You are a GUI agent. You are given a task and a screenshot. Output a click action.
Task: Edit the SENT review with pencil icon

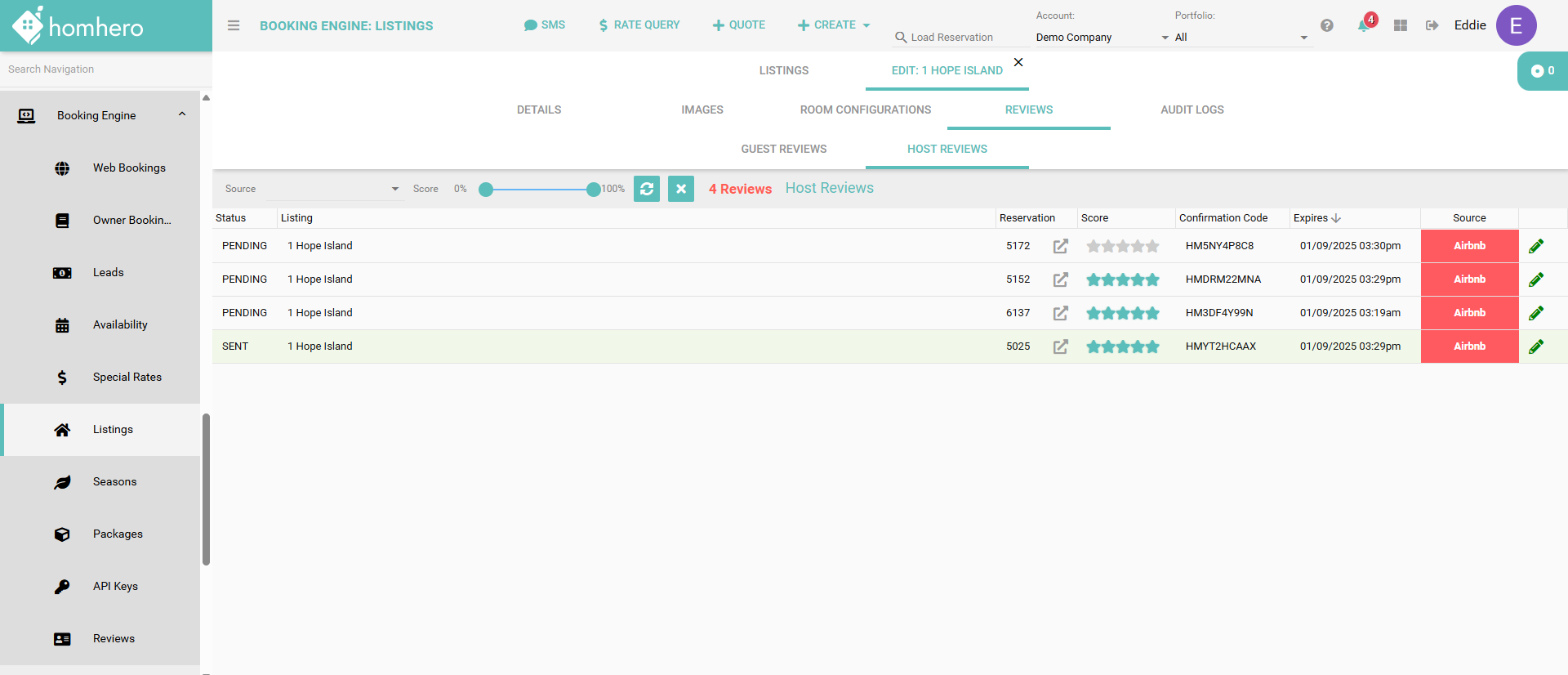(x=1535, y=346)
